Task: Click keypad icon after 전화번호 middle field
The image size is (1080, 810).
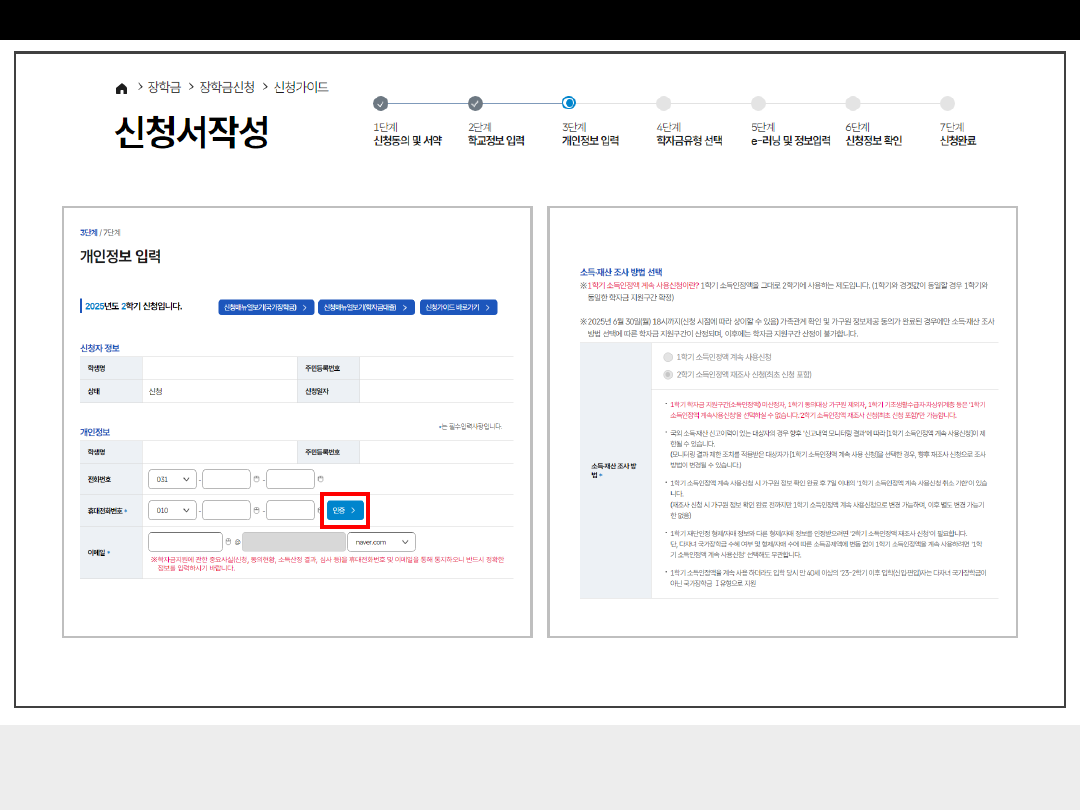Action: 258,479
